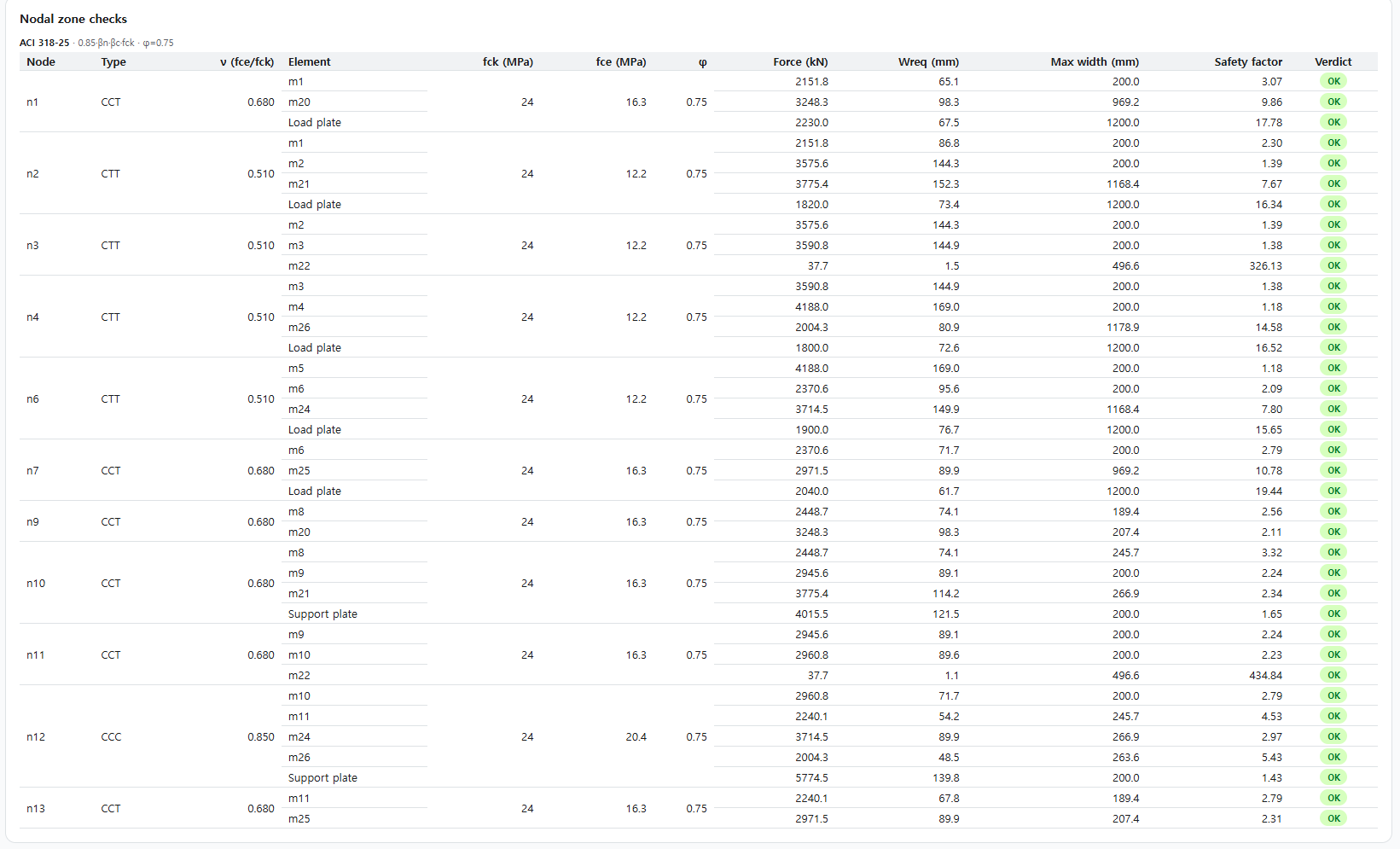Click the n10 Support plate element cell

coord(322,613)
